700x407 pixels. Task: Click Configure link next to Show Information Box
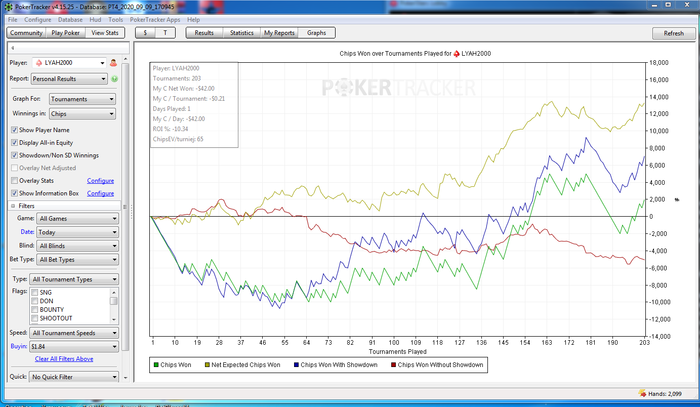(100, 193)
